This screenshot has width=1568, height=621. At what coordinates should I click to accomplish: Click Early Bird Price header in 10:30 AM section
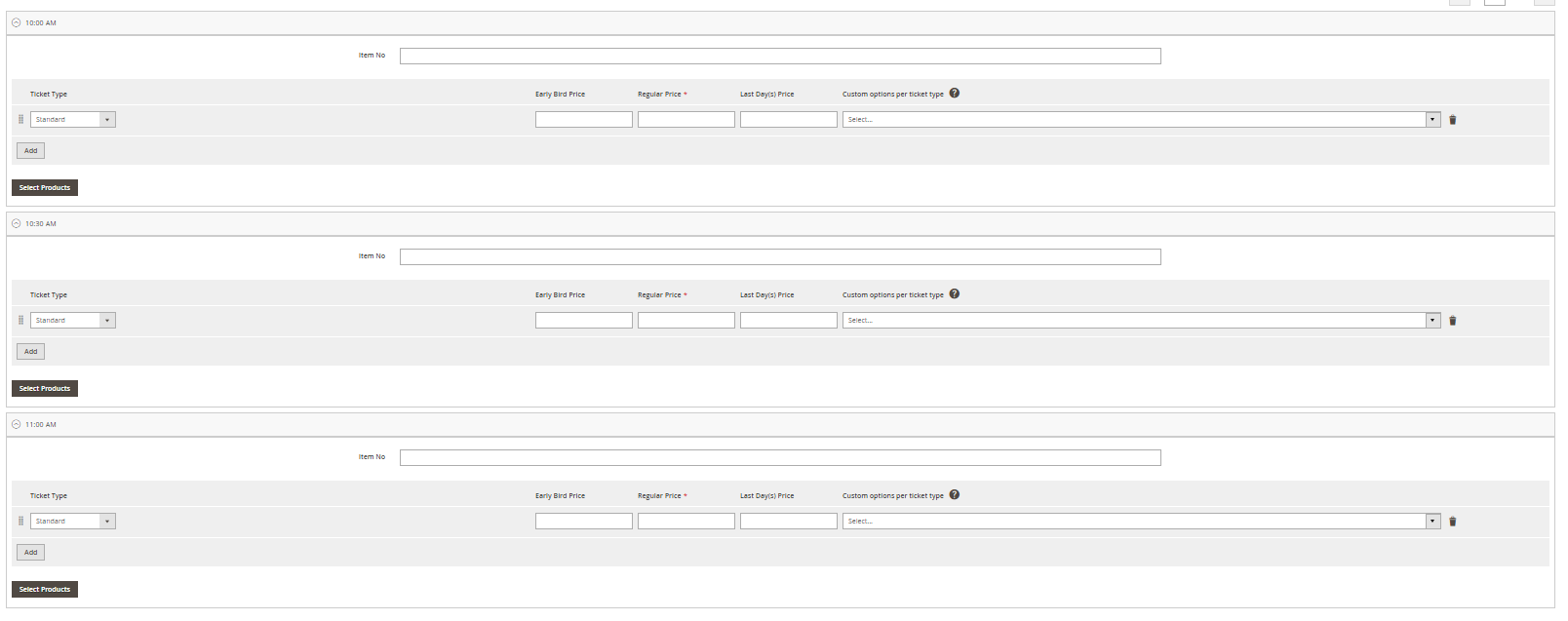pos(561,295)
